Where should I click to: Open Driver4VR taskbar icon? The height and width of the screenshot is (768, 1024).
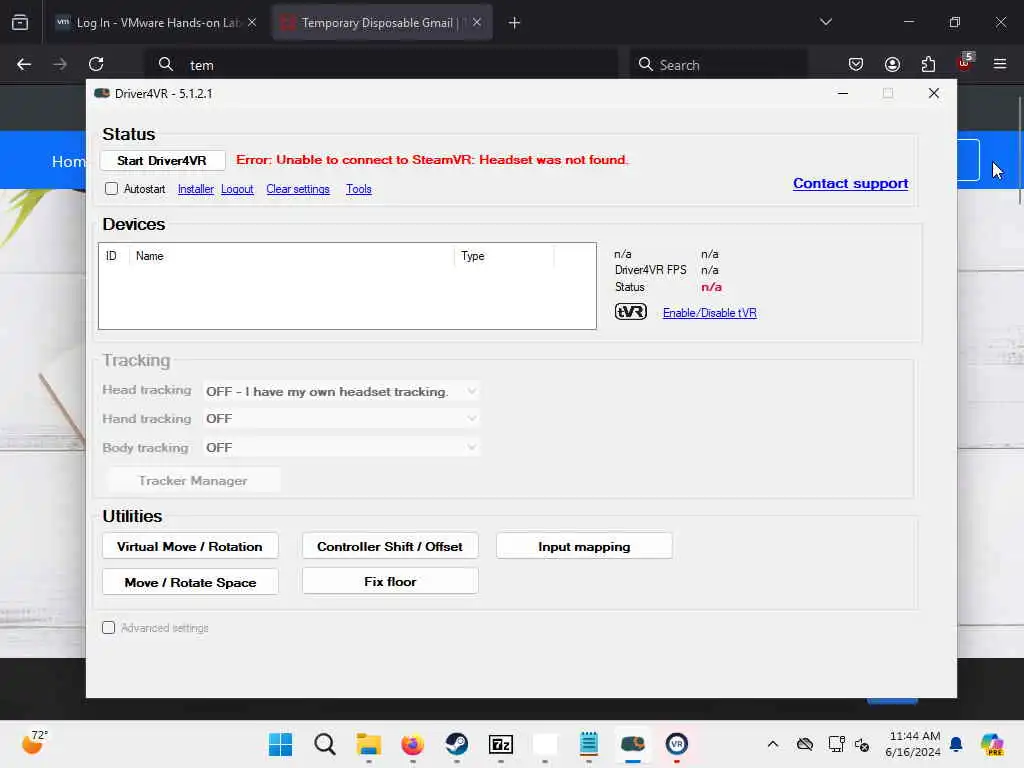[x=633, y=744]
